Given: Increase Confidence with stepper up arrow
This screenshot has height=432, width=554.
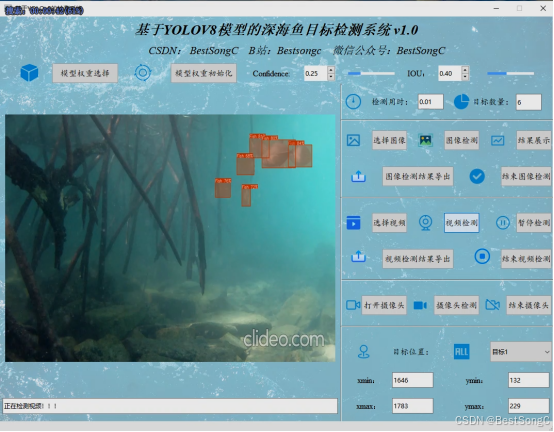Looking at the screenshot, I should [x=331, y=70].
